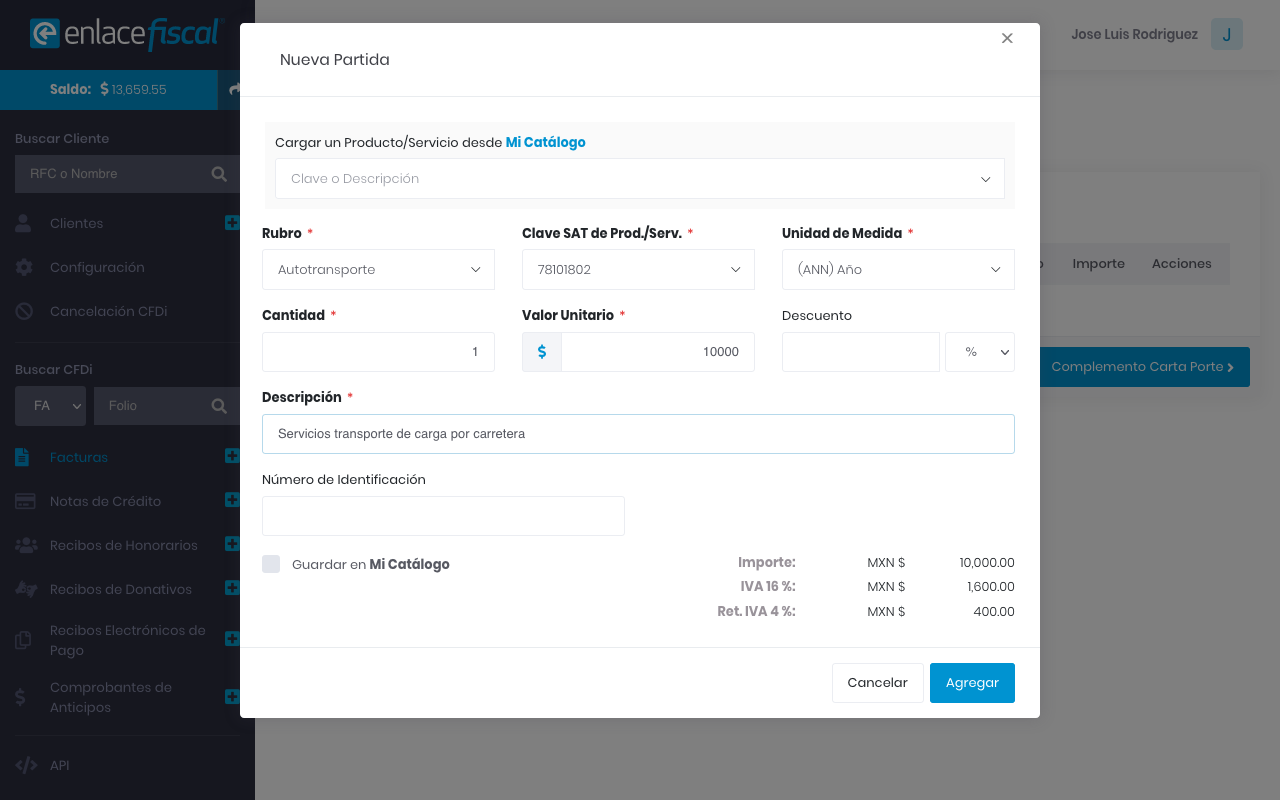
Task: Click the Recibos Electrónicos de Pago copy icon
Action: coord(24,641)
